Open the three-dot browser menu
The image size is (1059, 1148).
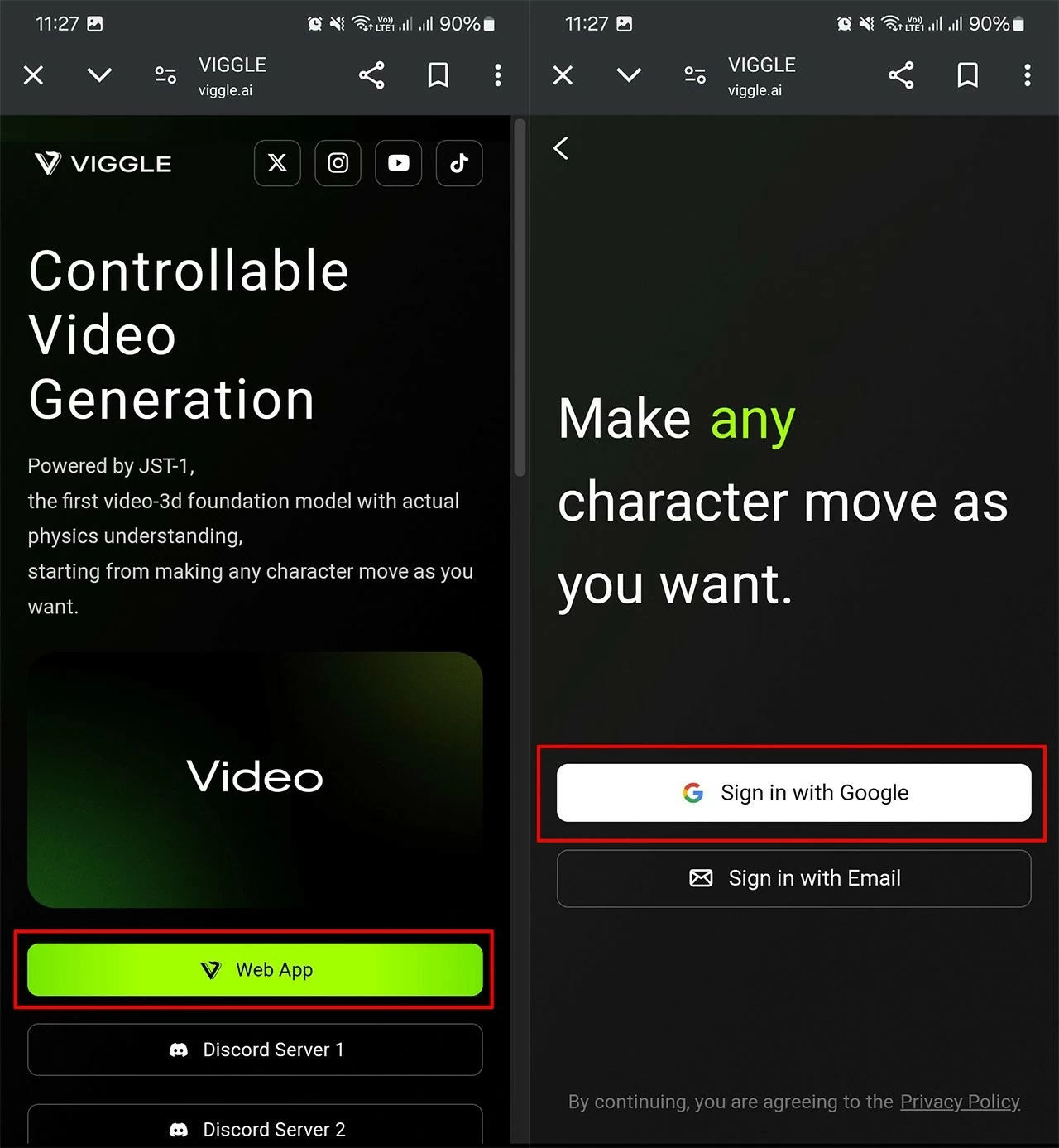click(498, 74)
